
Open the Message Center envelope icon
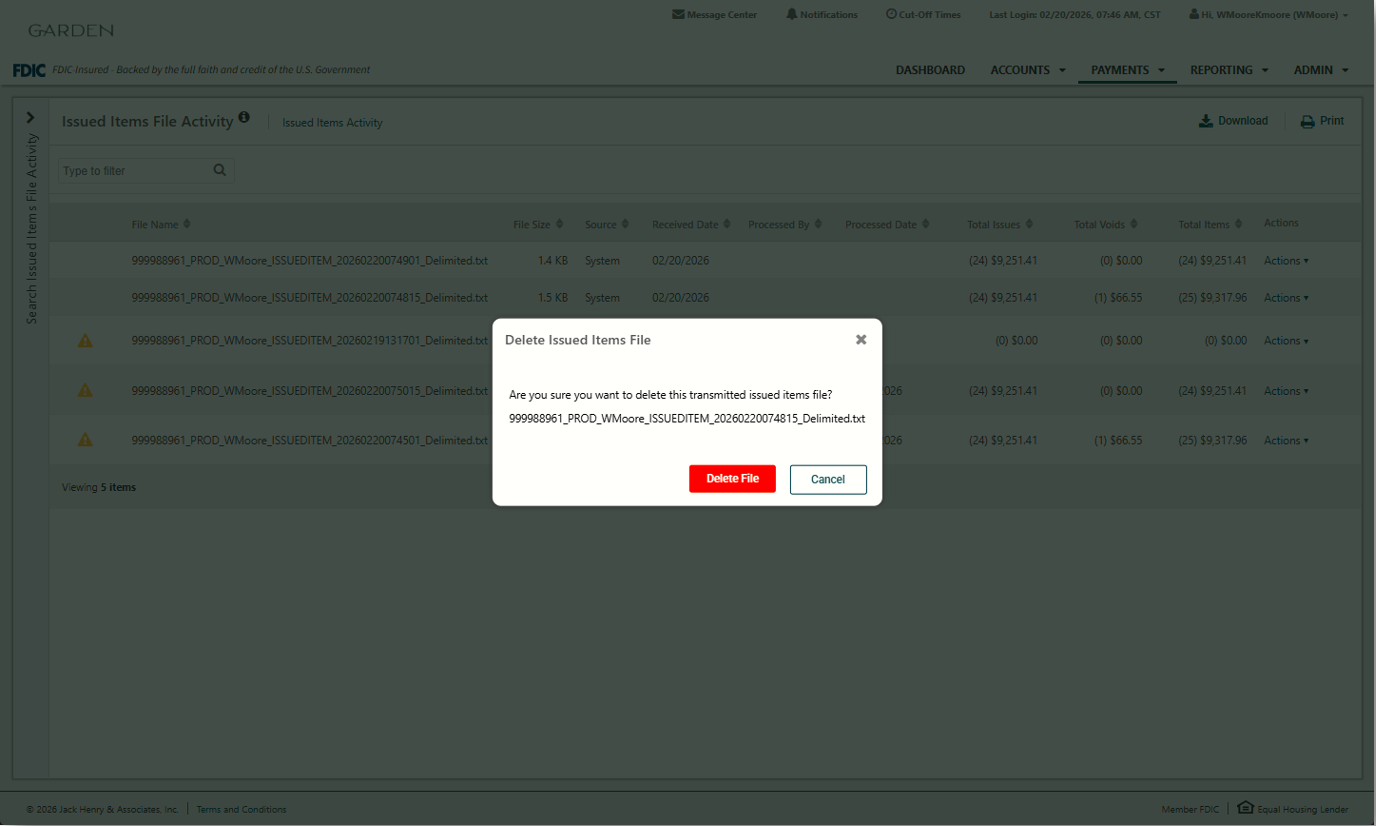pyautogui.click(x=679, y=15)
